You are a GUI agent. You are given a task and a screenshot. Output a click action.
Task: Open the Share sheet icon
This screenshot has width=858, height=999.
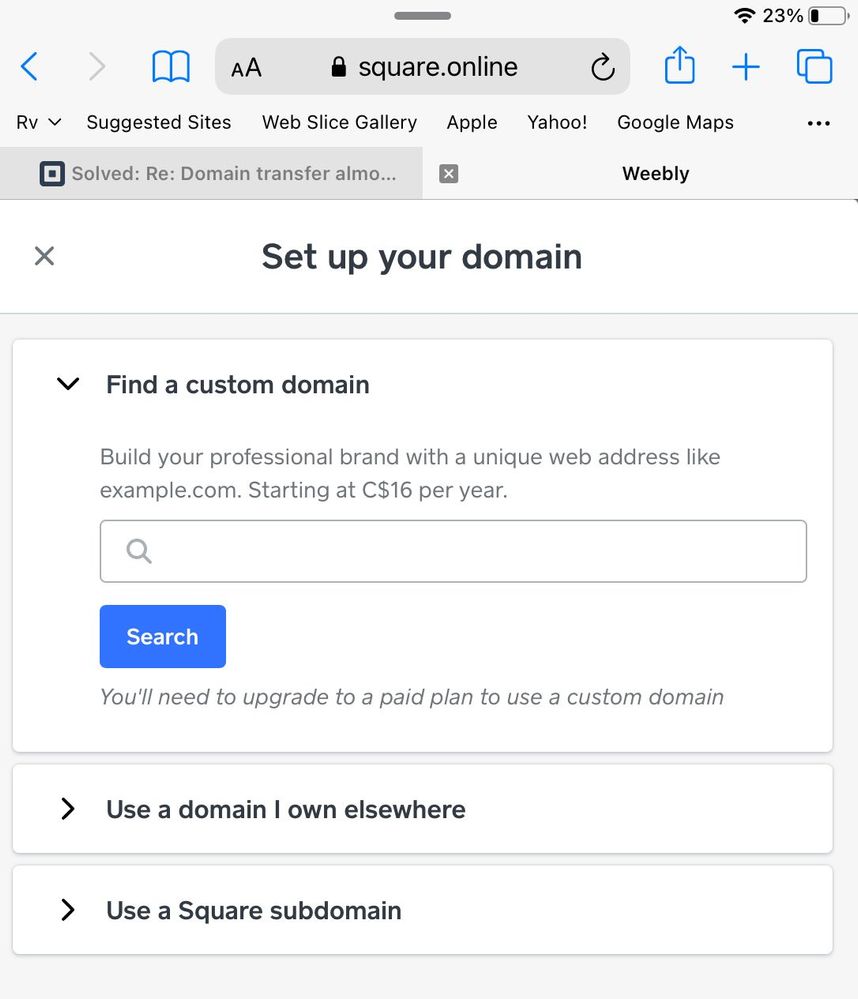tap(679, 66)
